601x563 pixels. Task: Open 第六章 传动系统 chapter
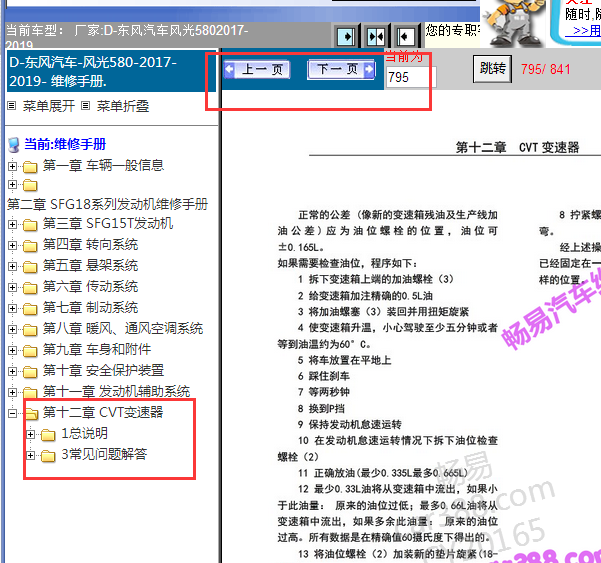[90, 287]
